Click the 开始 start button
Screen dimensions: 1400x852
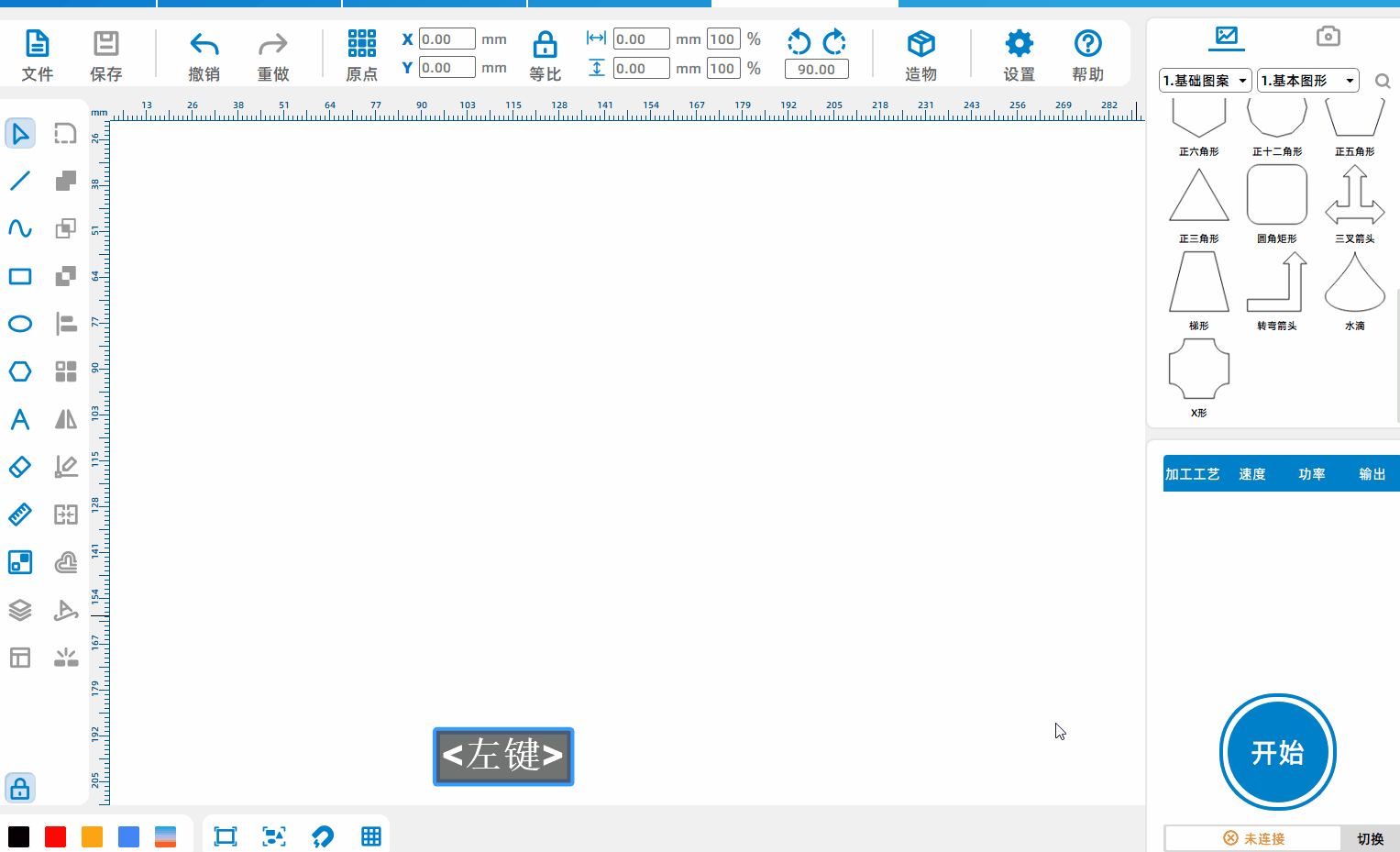pos(1278,752)
